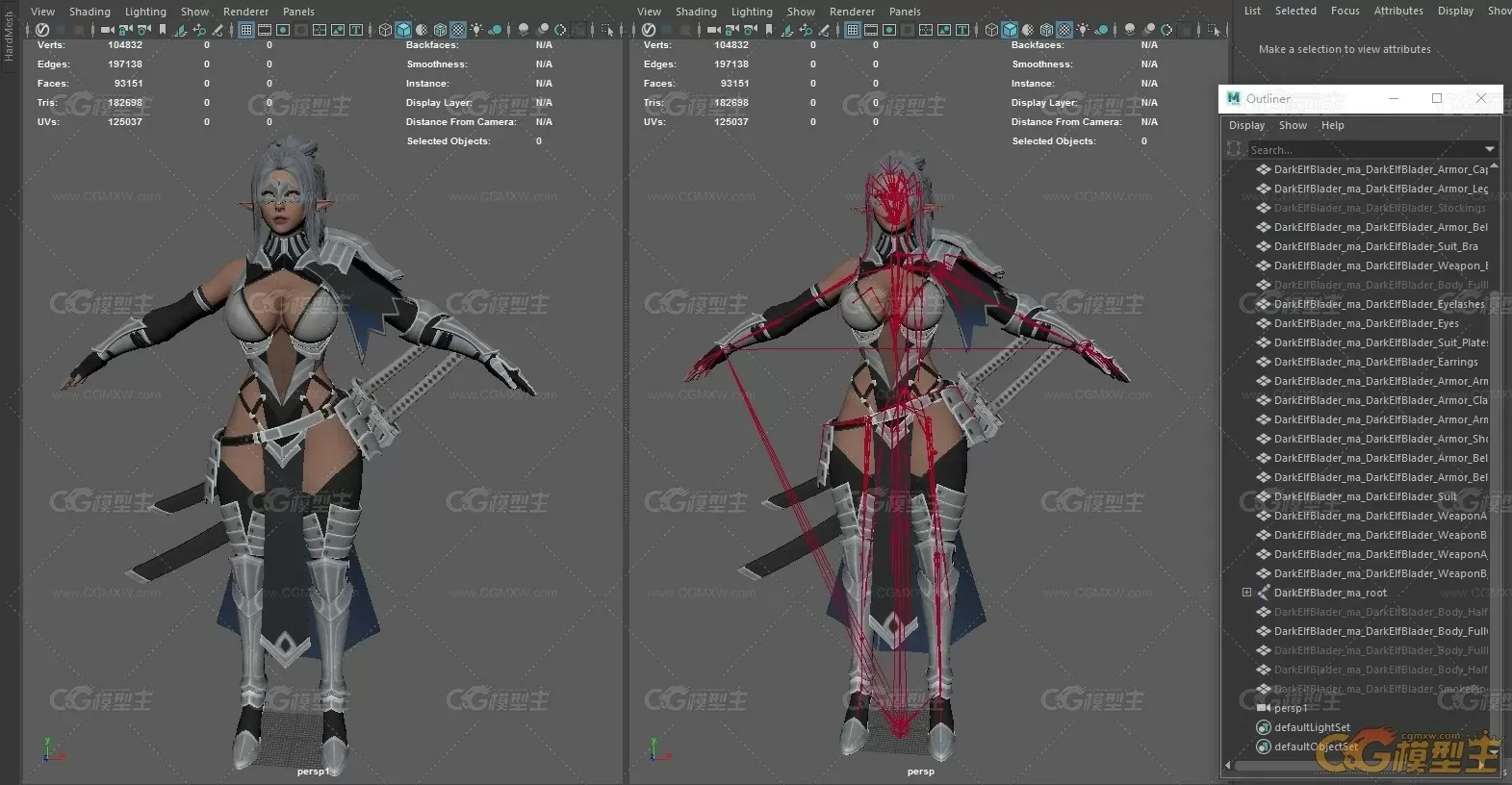Click Smooth Shade All cube in right viewport

[1010, 30]
